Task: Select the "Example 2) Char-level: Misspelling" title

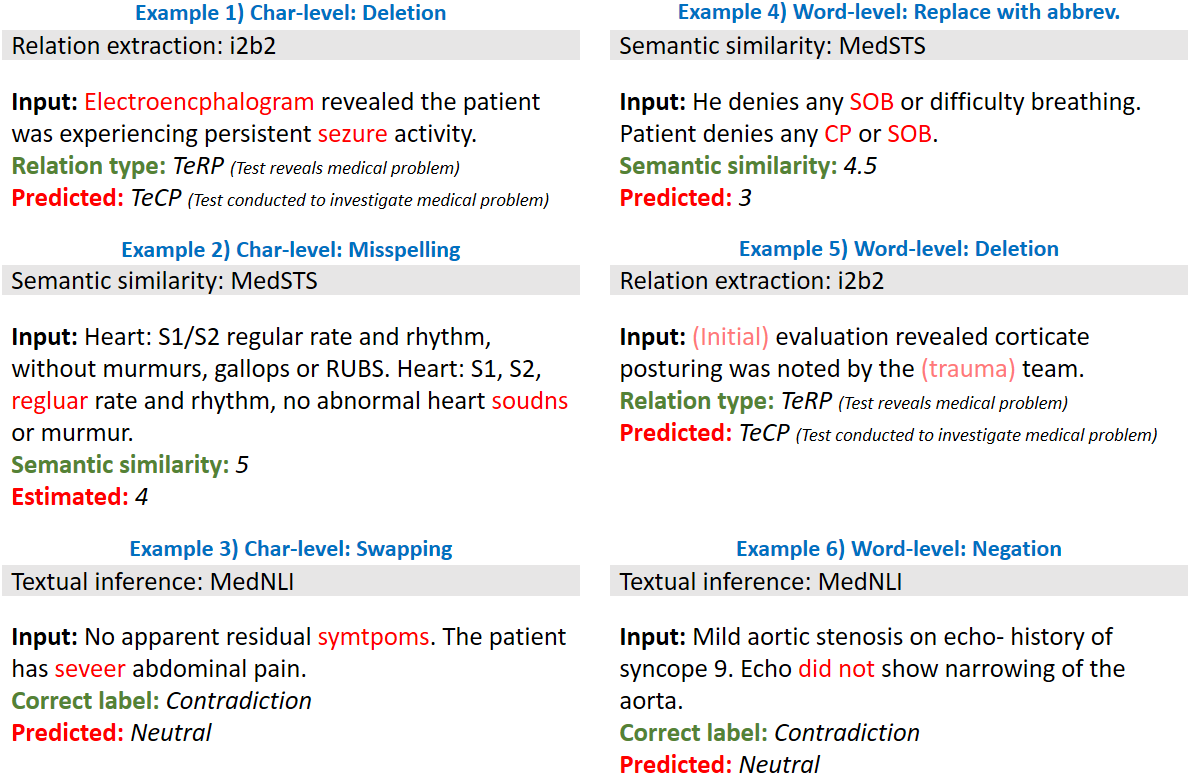Action: (x=290, y=249)
